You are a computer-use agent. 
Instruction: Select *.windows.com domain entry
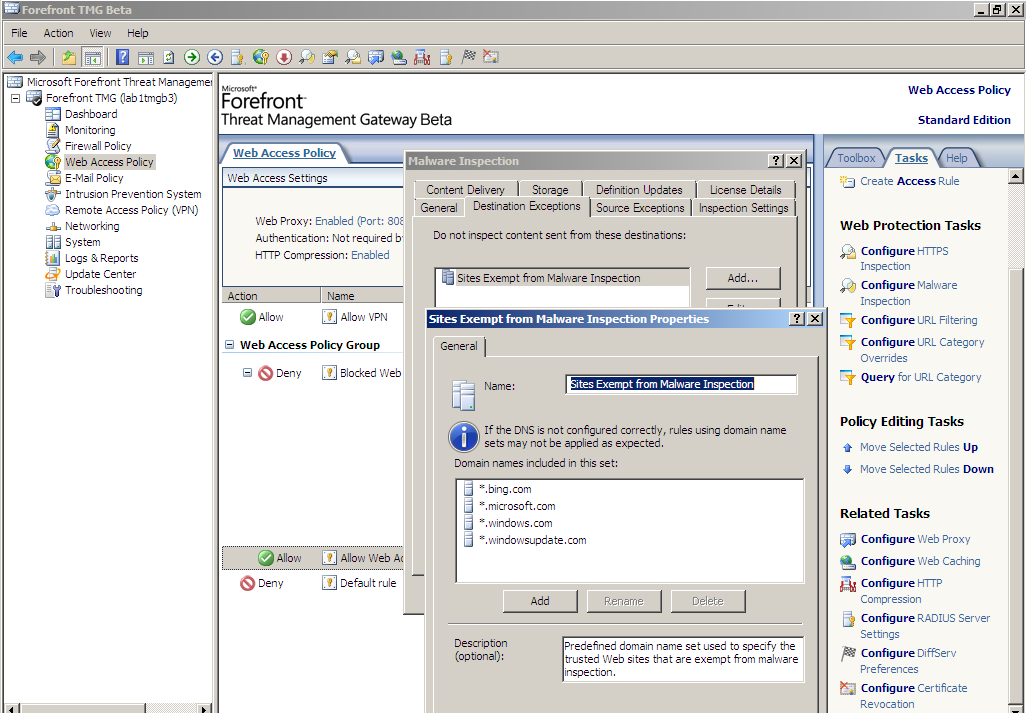[x=515, y=523]
